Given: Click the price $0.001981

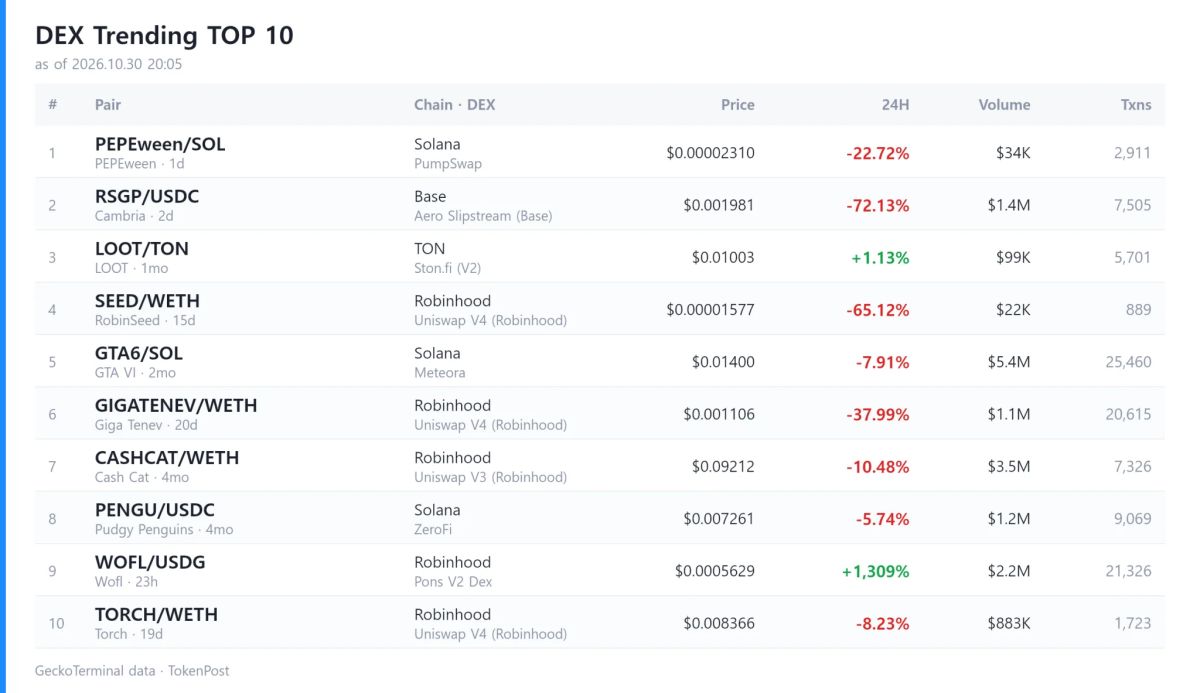Looking at the screenshot, I should pos(719,205).
